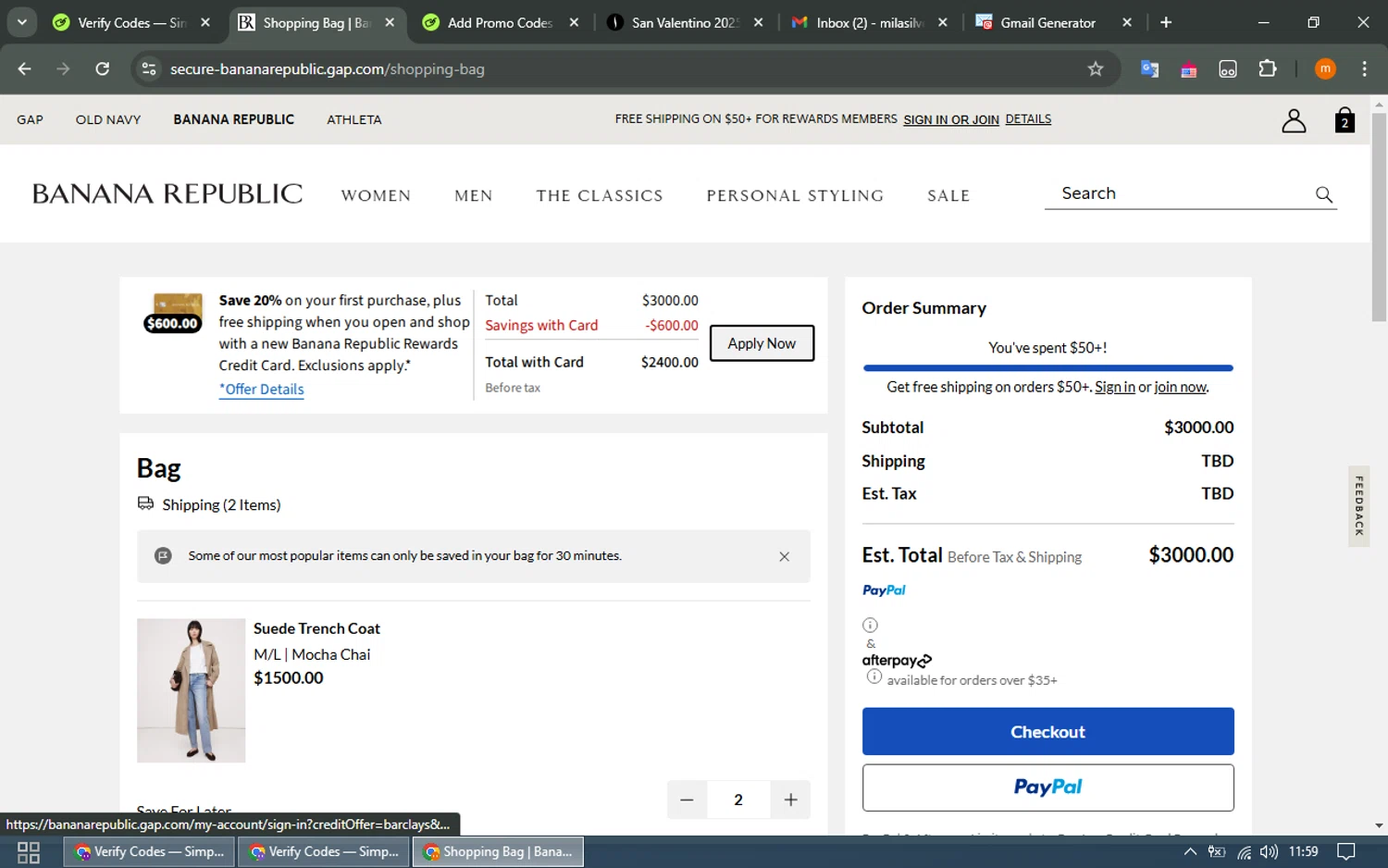Open a new browser tab
Image resolution: width=1388 pixels, height=868 pixels.
(1166, 22)
